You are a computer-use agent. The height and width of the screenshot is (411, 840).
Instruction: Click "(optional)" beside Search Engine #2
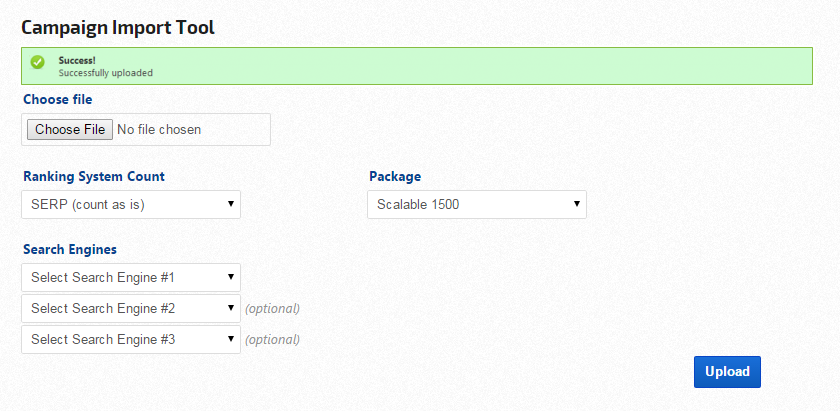(272, 309)
